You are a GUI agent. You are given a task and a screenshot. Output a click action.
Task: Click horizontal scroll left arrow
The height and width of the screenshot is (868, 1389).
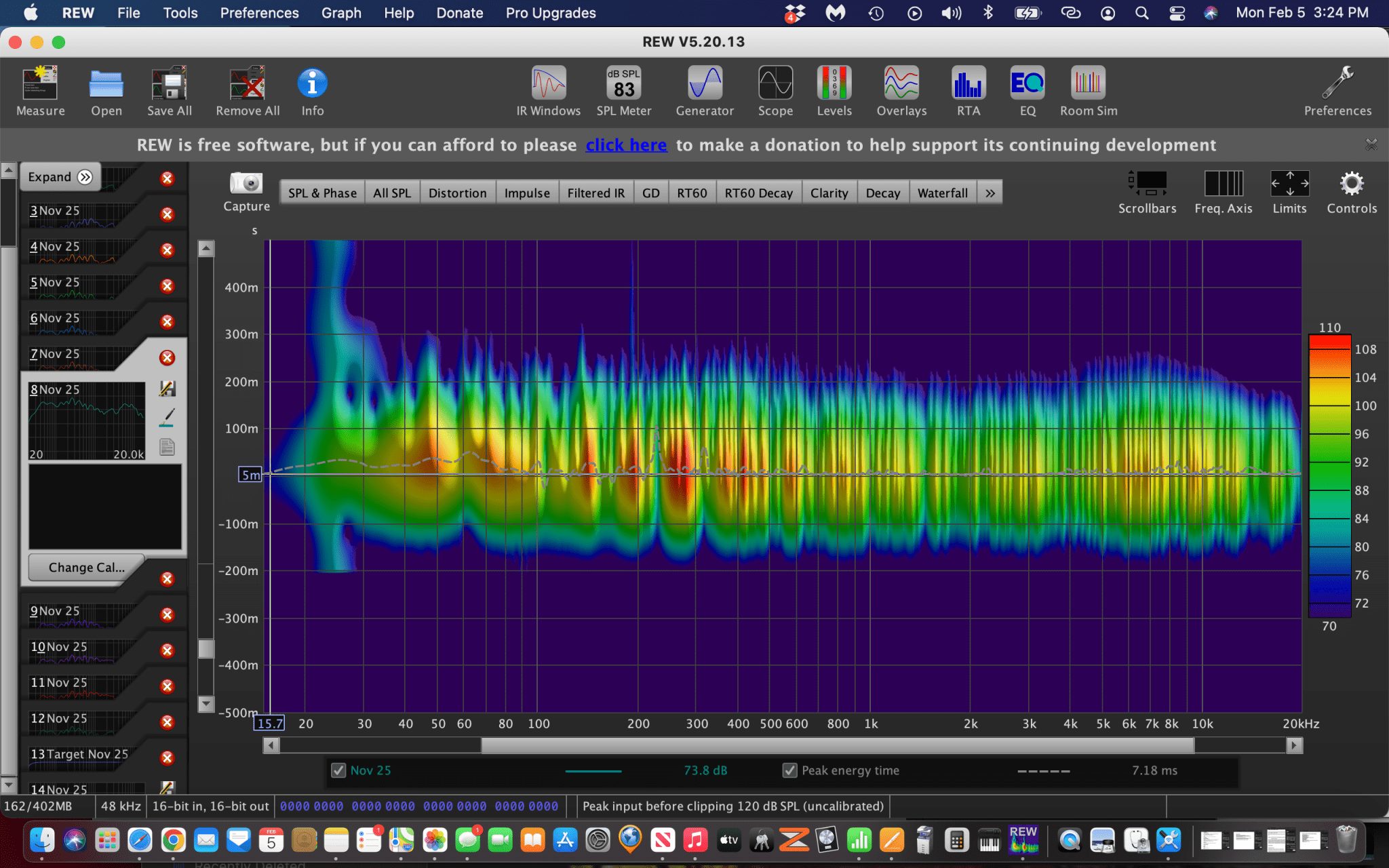(x=271, y=746)
